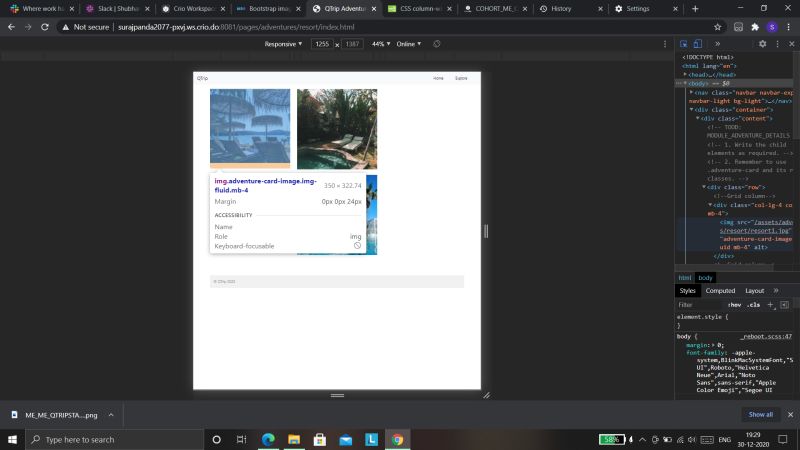Toggle the .cls class editor
The height and width of the screenshot is (450, 800).
pyautogui.click(x=753, y=305)
